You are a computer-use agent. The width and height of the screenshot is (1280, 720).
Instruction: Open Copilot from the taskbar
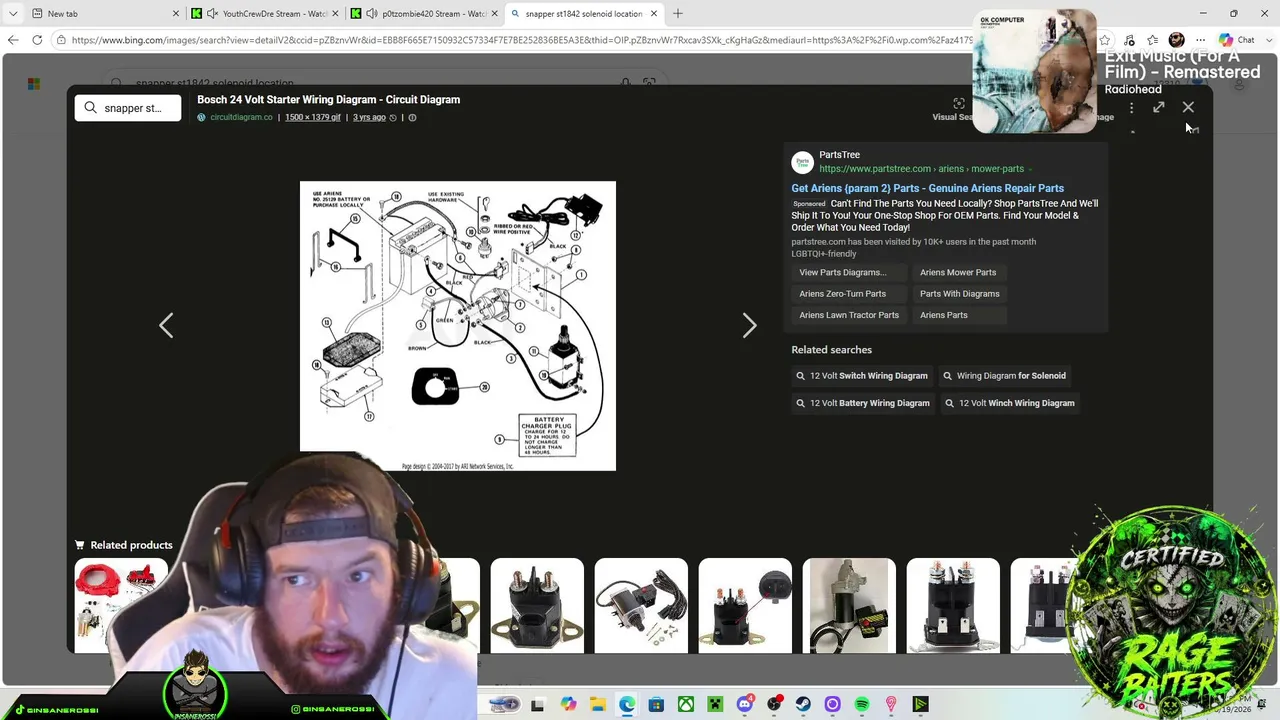pos(568,705)
